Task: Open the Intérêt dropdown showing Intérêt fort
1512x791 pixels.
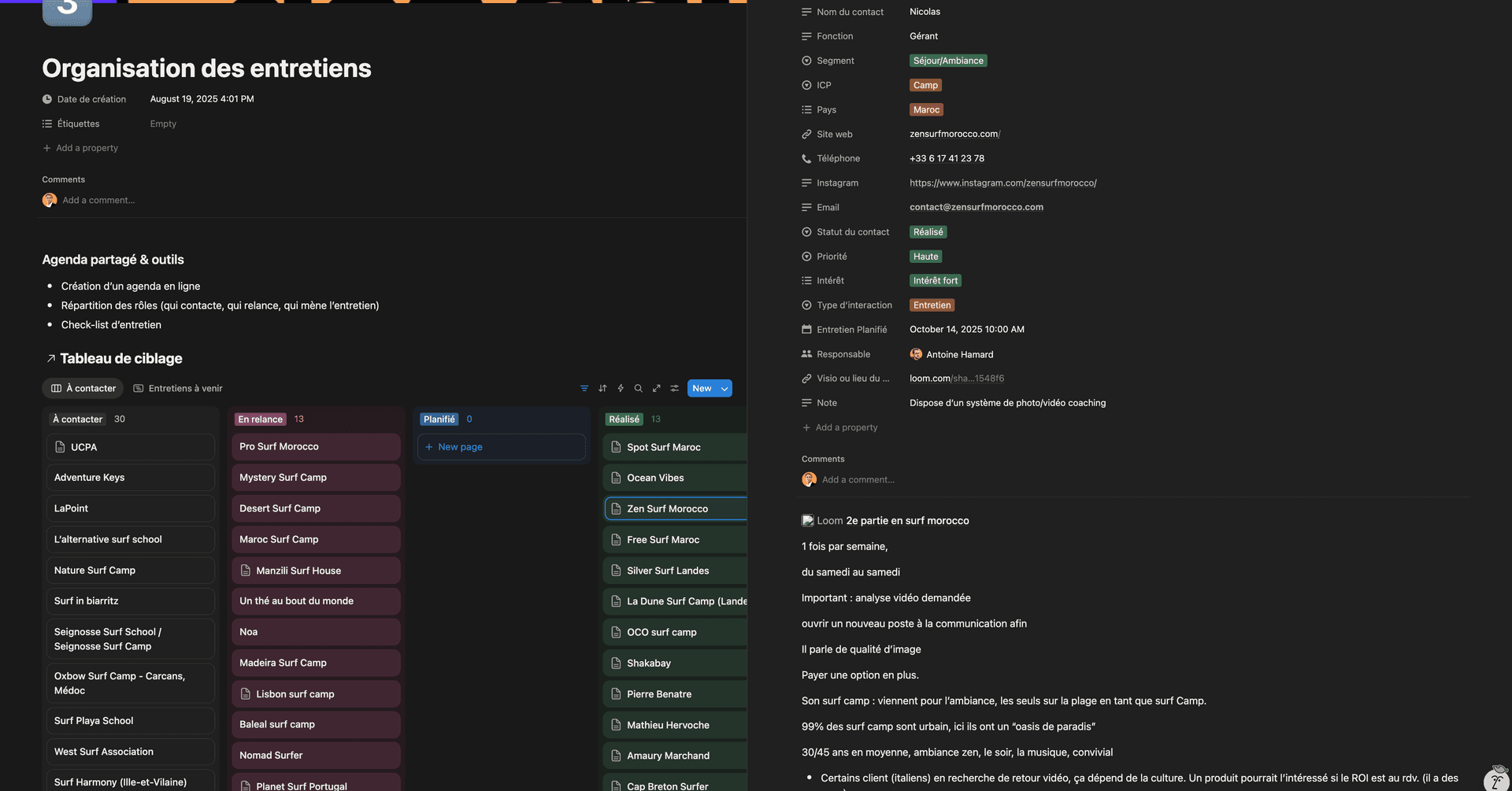Action: pyautogui.click(x=936, y=281)
